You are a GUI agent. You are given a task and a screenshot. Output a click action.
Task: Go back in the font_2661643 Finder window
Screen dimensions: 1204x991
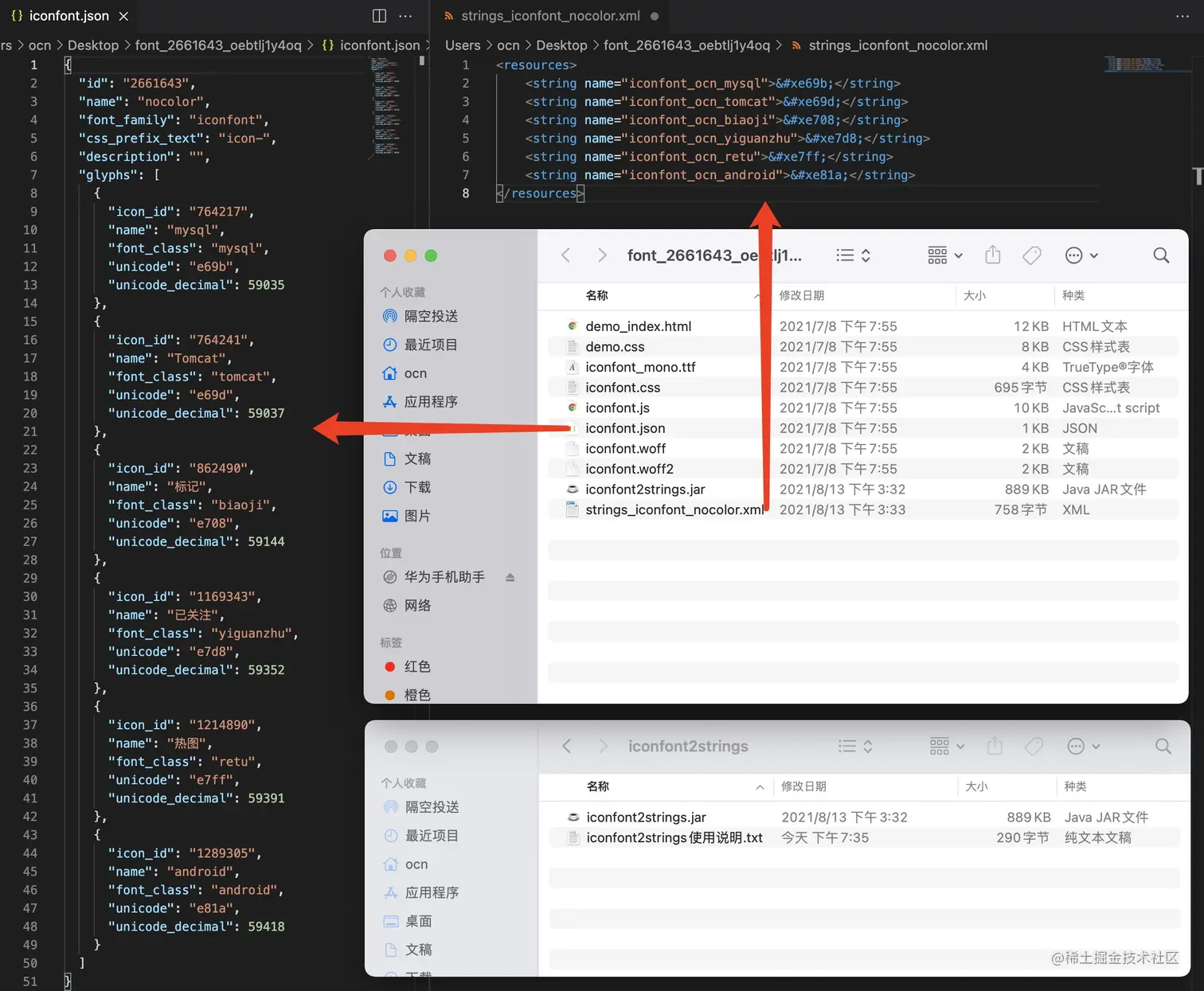point(566,256)
